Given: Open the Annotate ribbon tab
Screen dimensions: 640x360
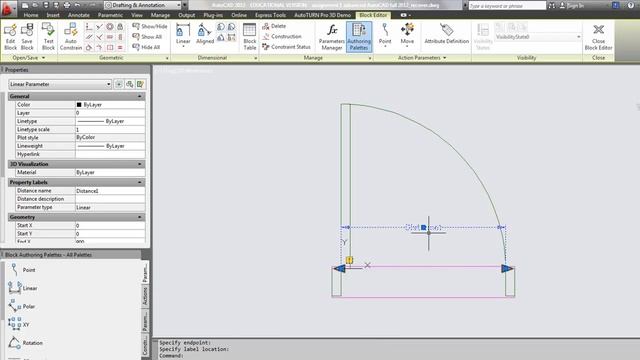Looking at the screenshot, I should tap(79, 15).
